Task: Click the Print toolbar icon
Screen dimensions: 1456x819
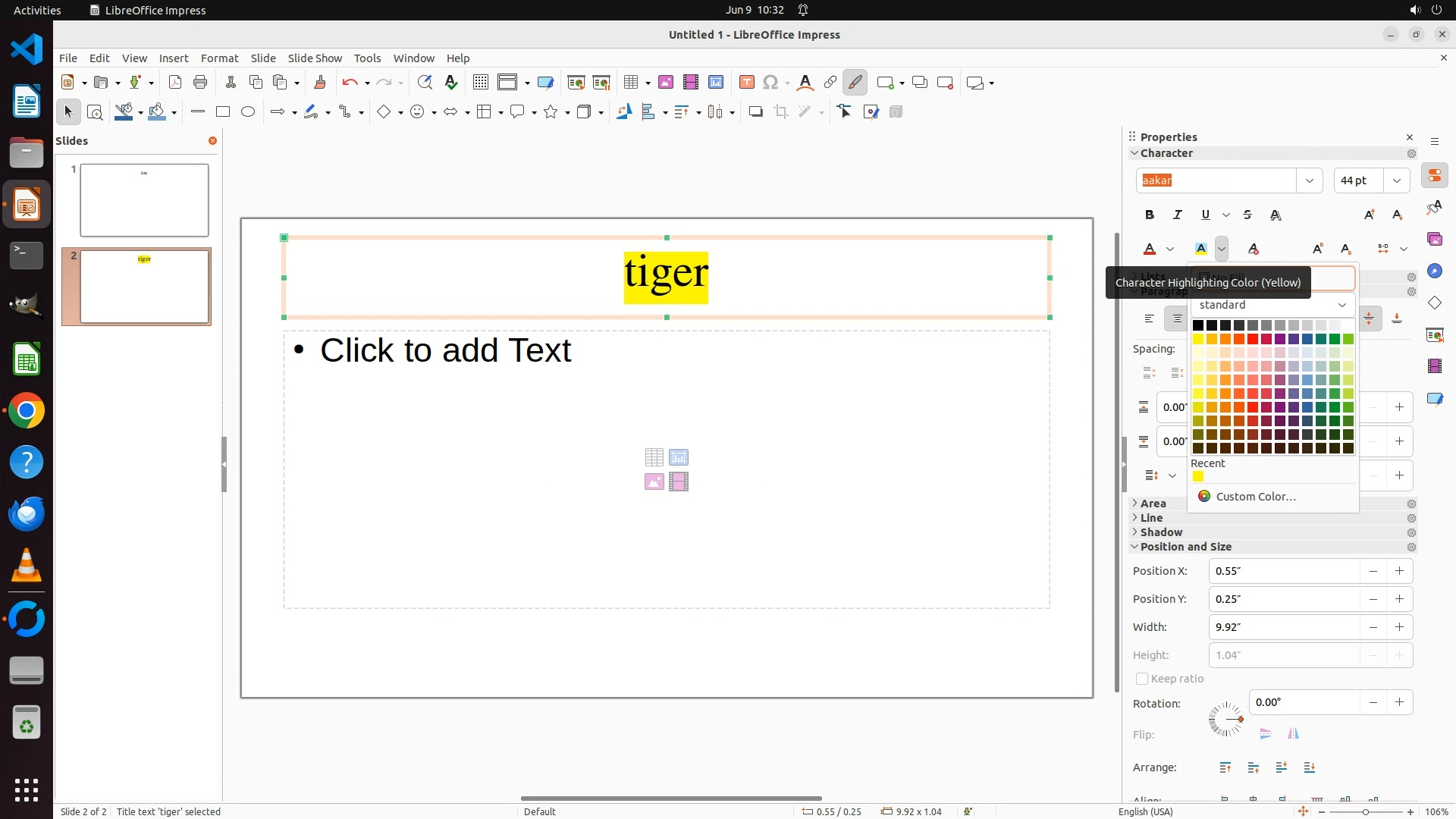Action: 200,83
